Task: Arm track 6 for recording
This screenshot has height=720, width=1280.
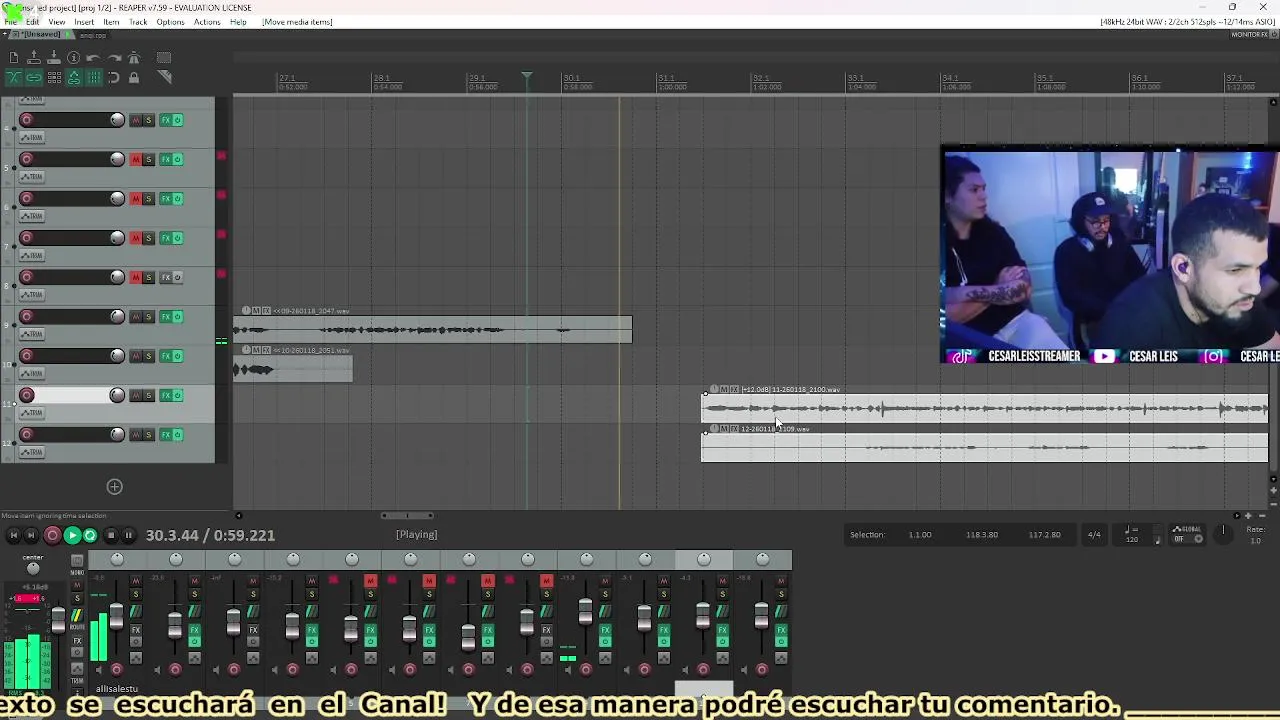Action: point(27,199)
